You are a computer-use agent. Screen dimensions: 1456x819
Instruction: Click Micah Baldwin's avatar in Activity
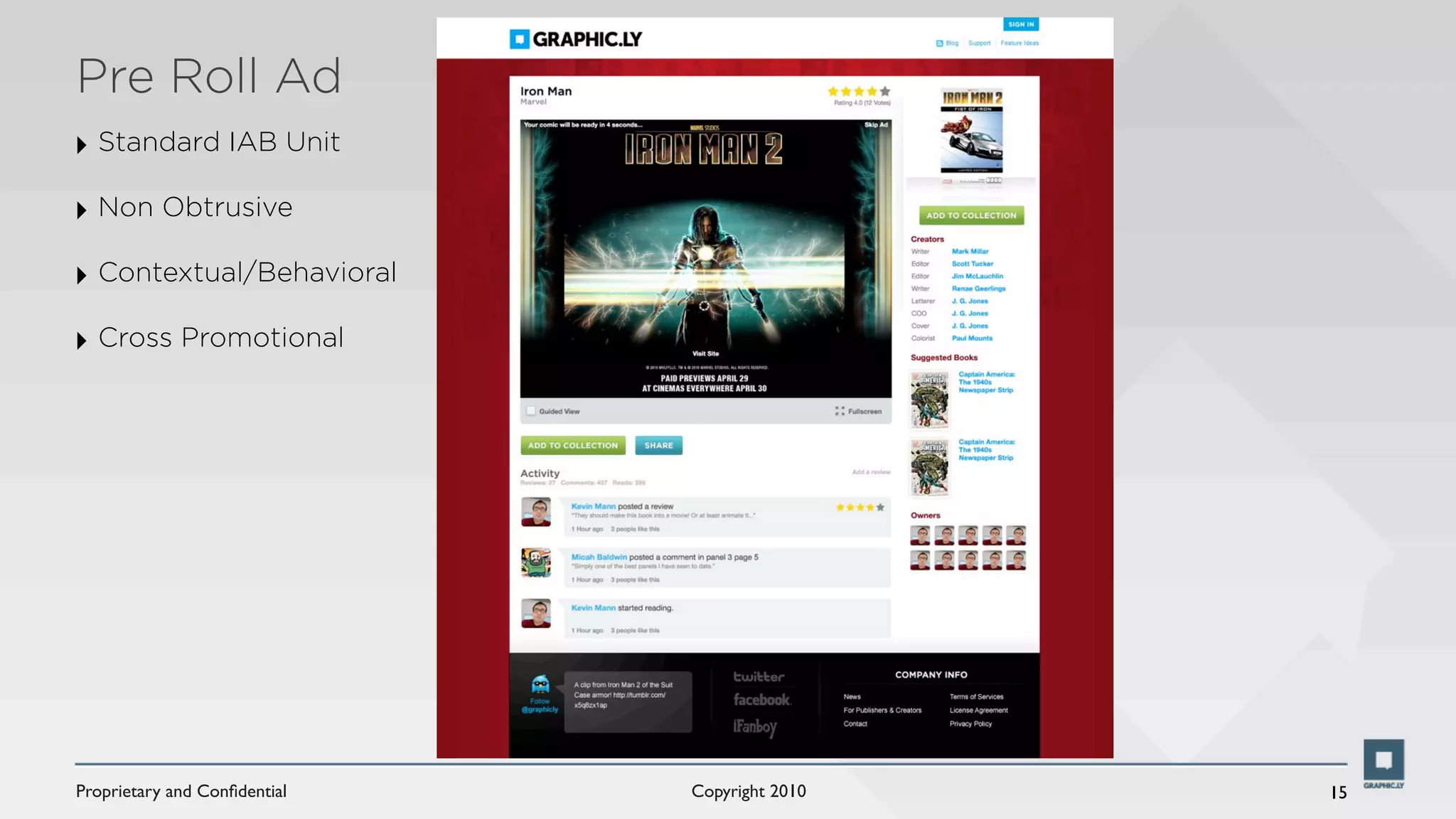click(536, 562)
